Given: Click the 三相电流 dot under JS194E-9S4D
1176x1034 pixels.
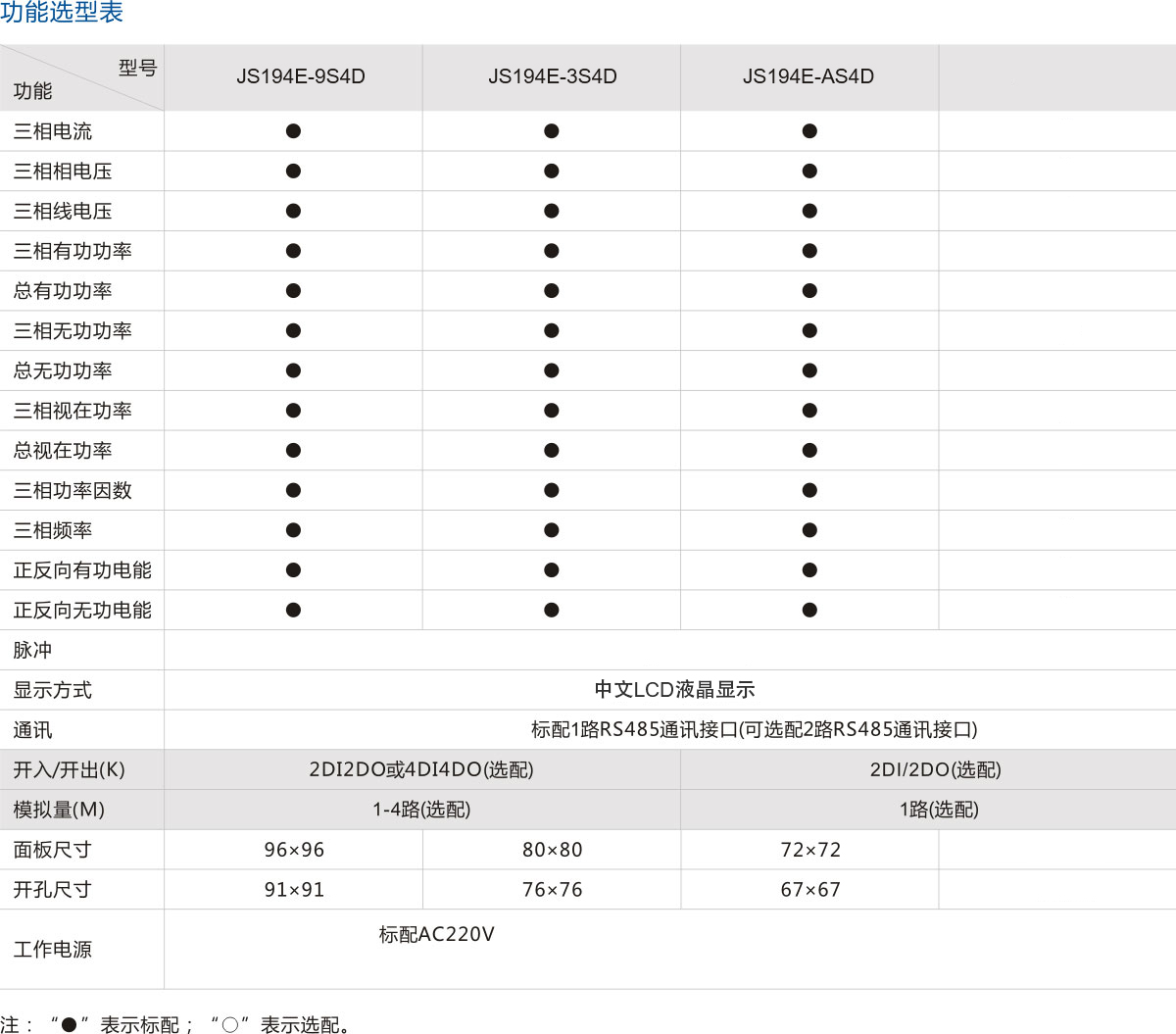Looking at the screenshot, I should [293, 131].
